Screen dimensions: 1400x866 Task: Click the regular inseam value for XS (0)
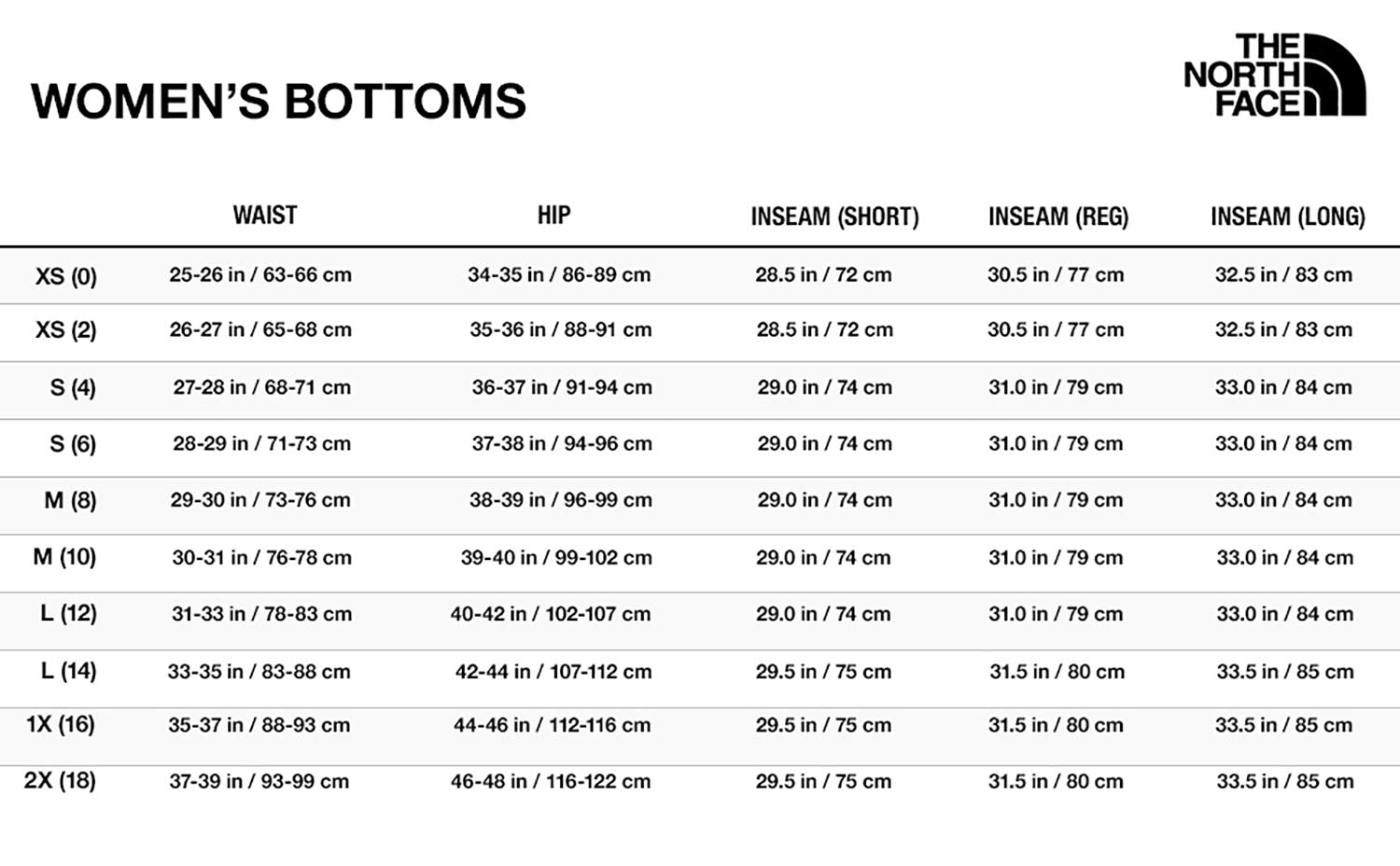(1056, 275)
